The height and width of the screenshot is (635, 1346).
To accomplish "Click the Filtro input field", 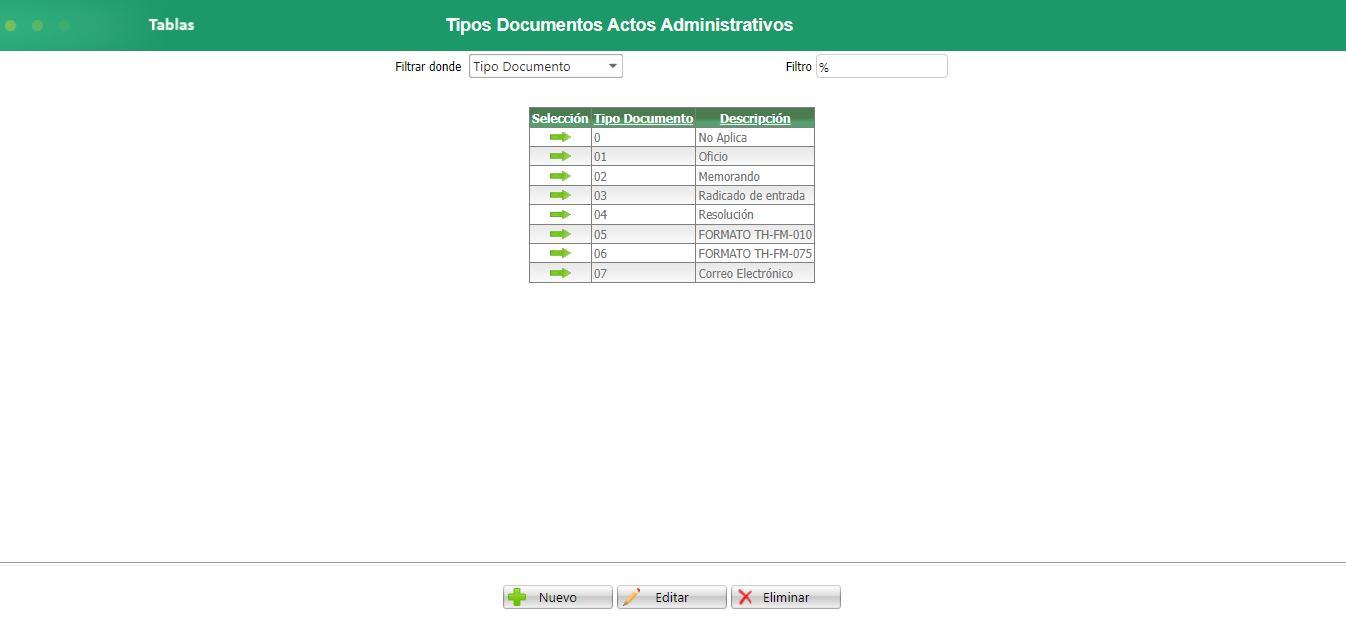I will pos(882,66).
